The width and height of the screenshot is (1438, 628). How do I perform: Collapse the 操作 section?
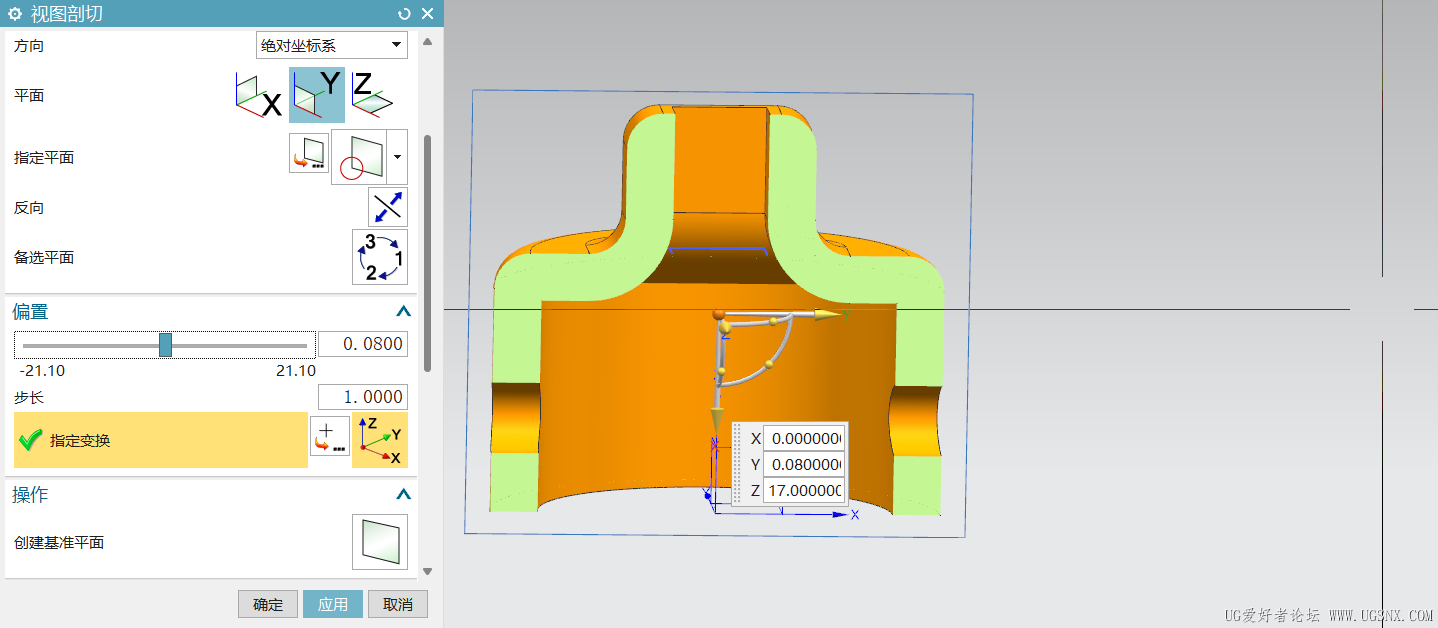[403, 495]
